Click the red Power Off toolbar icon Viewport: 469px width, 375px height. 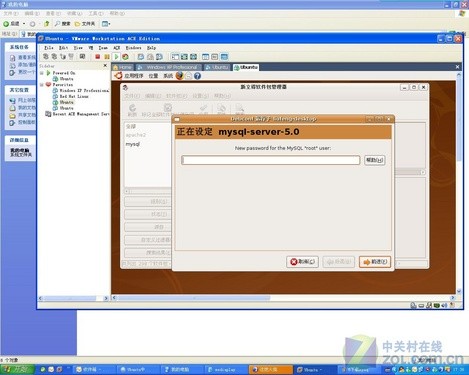click(x=97, y=57)
